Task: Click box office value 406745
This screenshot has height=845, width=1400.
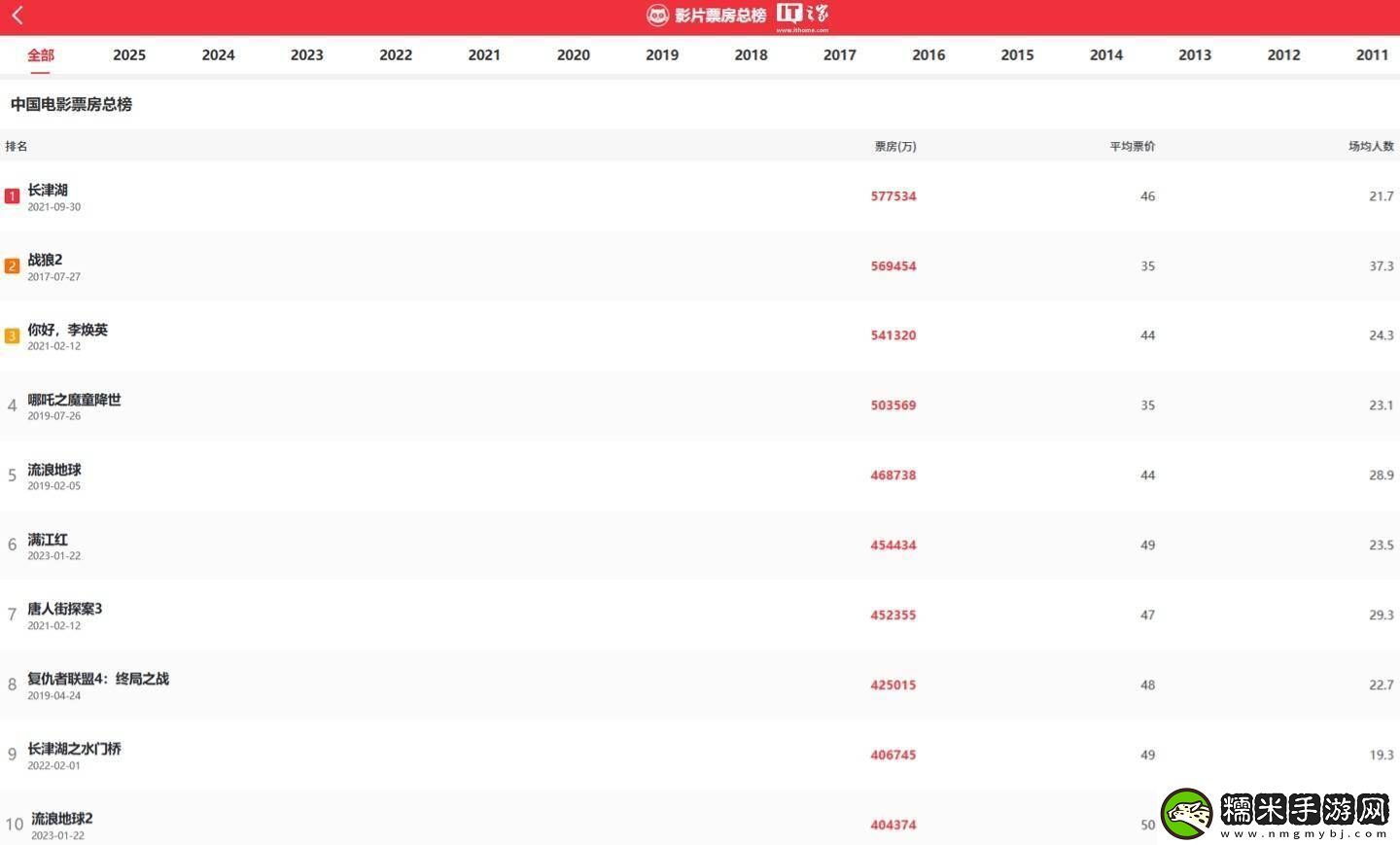Action: 893,756
